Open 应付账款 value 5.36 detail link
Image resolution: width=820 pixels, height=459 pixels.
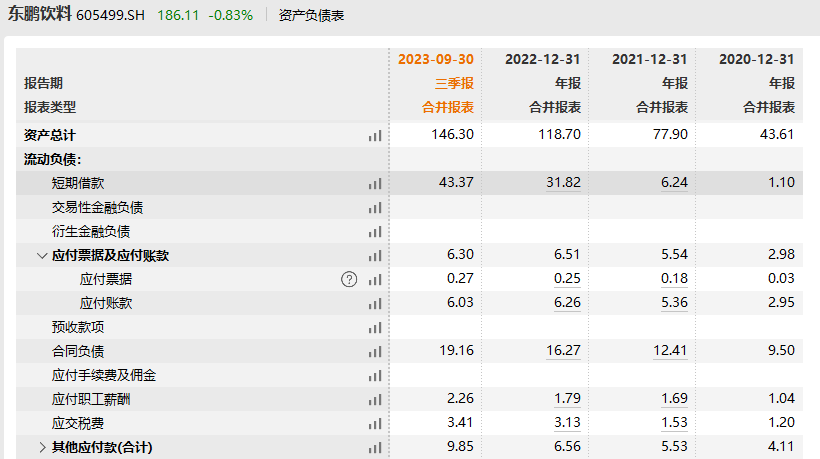point(674,303)
